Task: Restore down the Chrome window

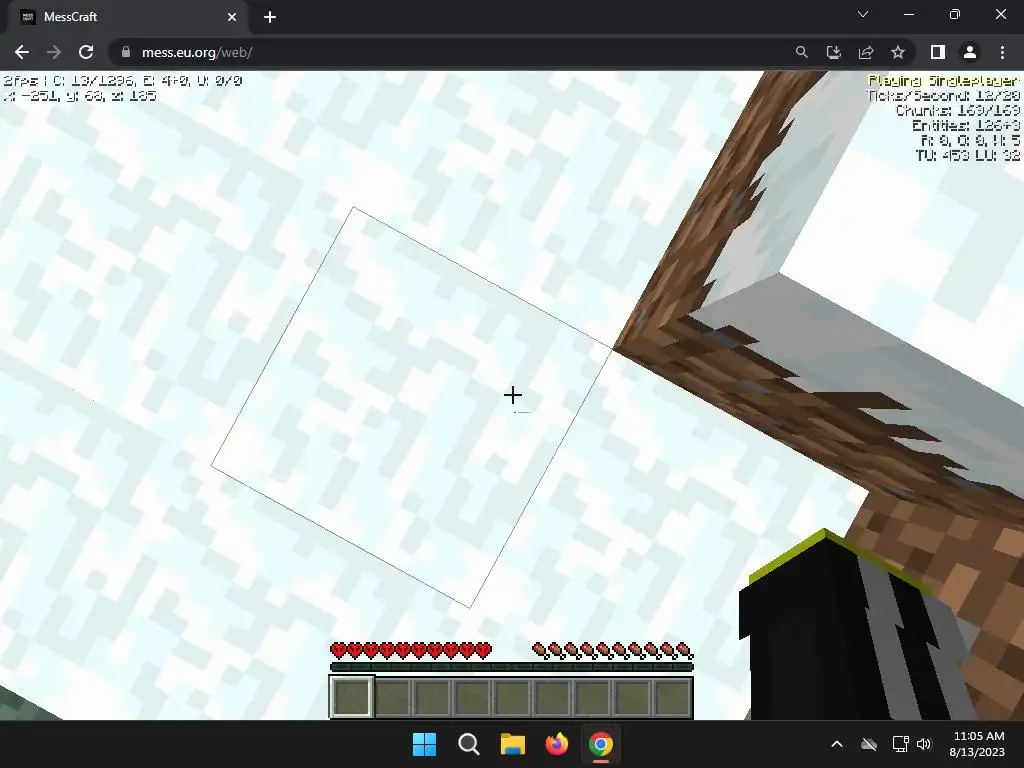Action: point(955,14)
